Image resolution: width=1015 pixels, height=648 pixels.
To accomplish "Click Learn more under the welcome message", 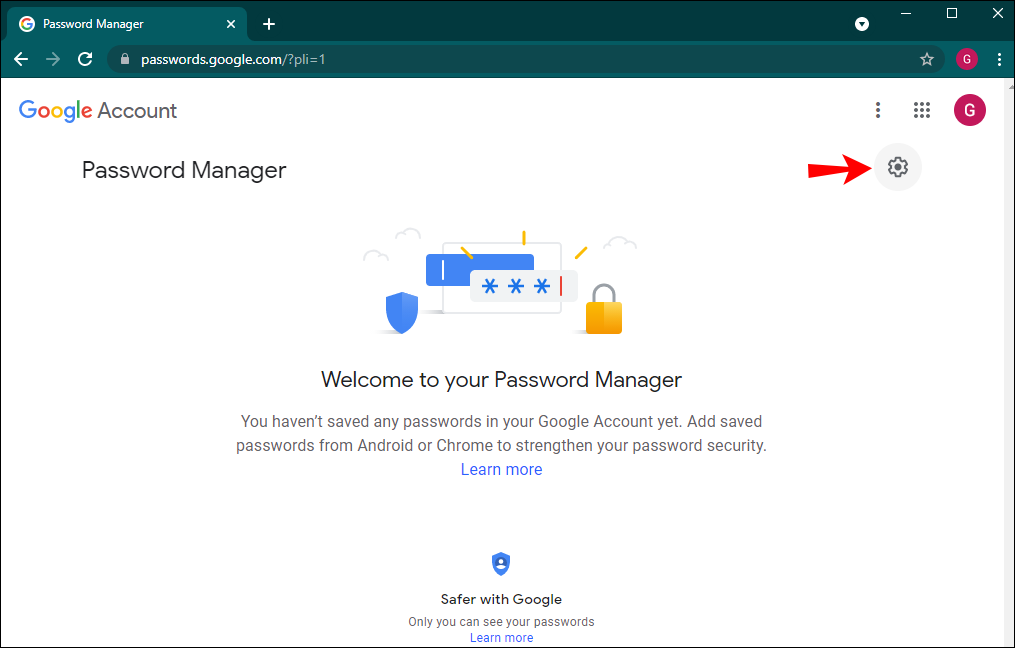I will click(x=501, y=469).
